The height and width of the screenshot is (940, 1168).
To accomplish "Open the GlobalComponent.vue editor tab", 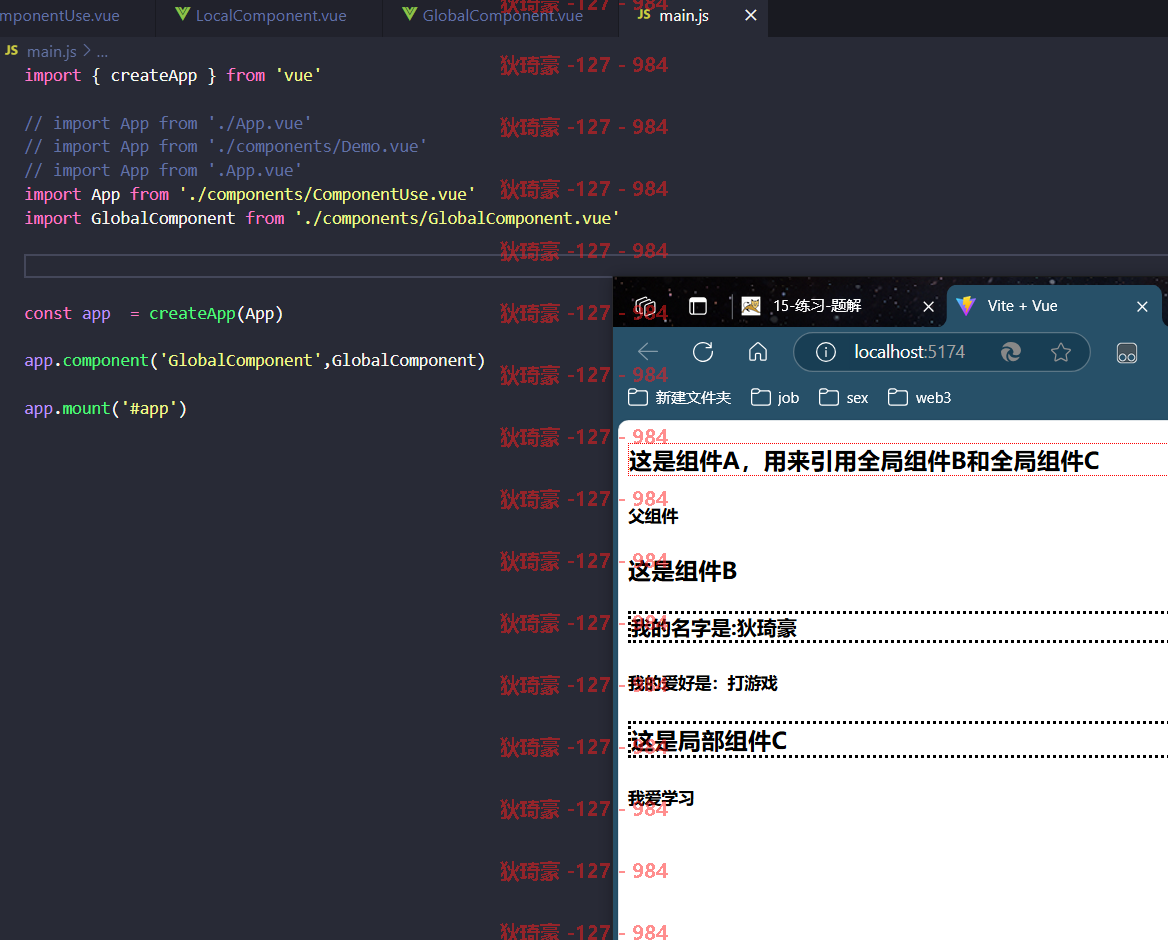I will pos(501,16).
